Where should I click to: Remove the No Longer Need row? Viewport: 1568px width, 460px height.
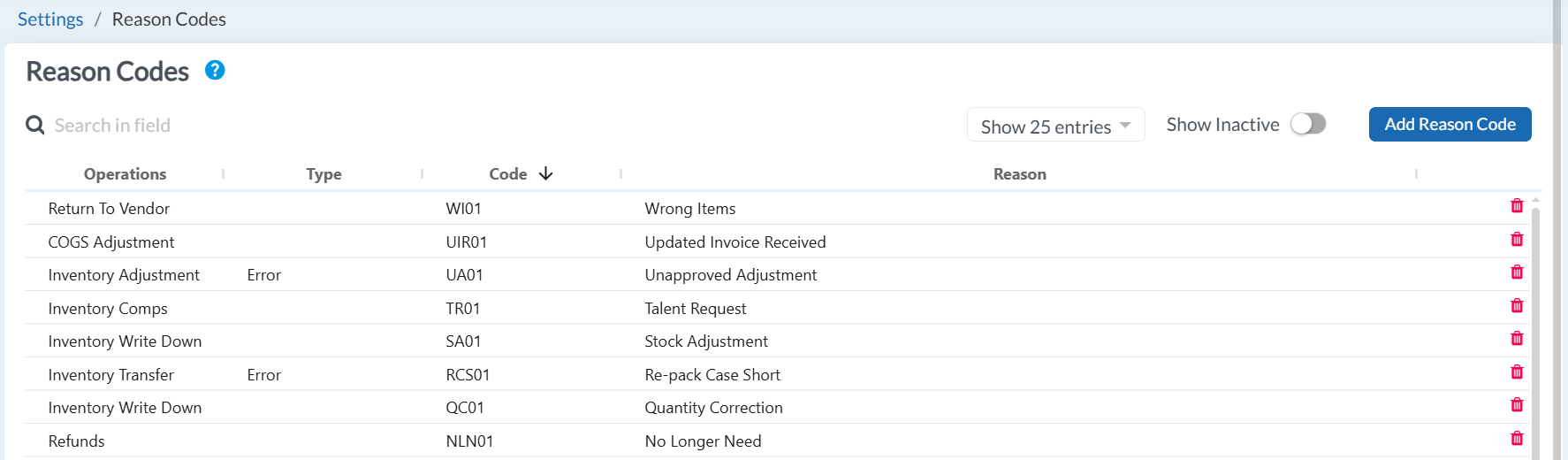click(1517, 439)
